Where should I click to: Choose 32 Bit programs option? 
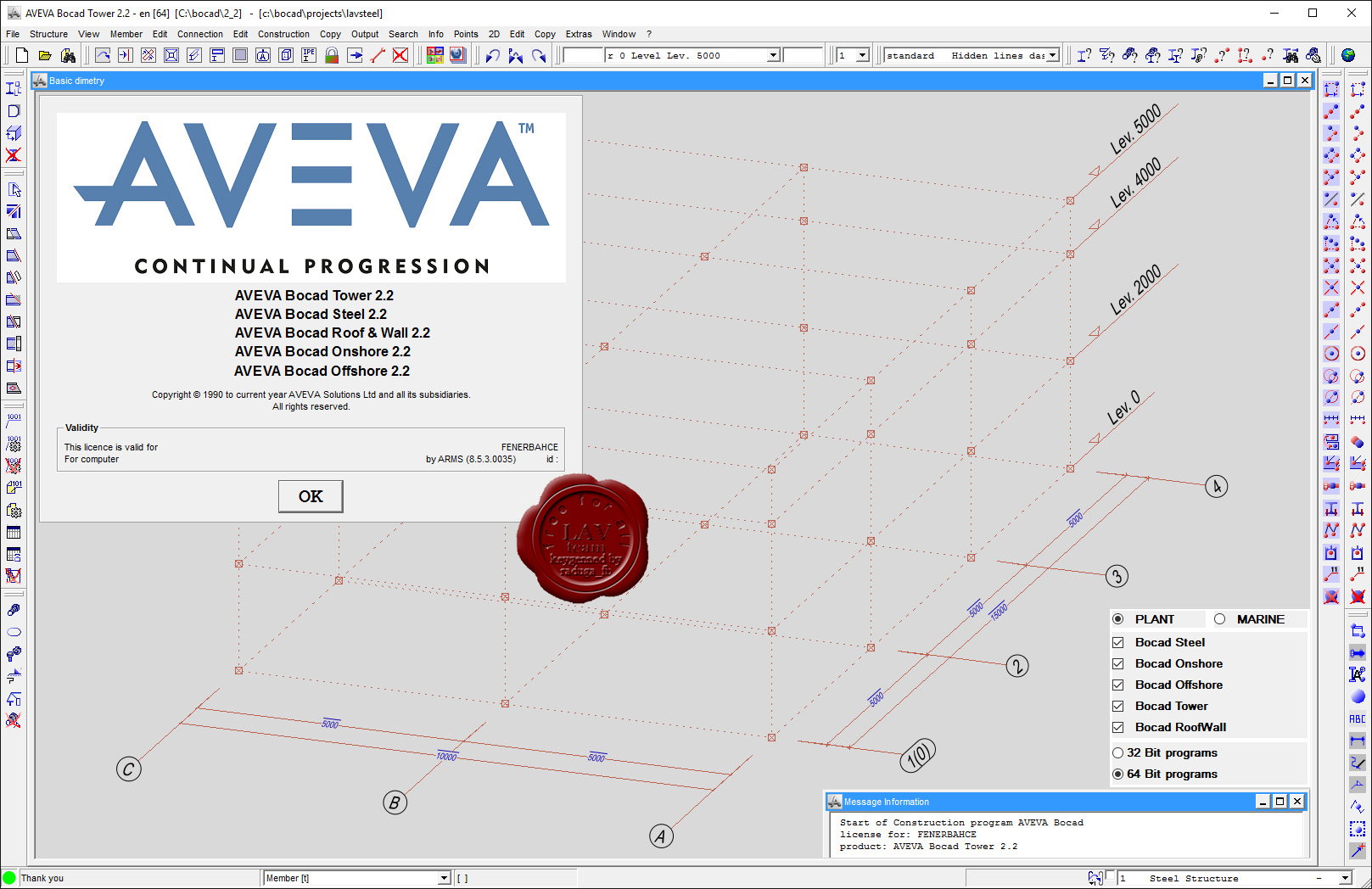click(1118, 752)
